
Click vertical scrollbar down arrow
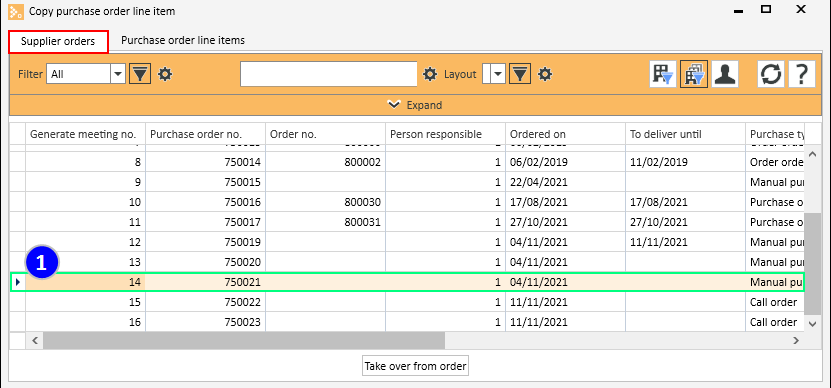click(812, 323)
